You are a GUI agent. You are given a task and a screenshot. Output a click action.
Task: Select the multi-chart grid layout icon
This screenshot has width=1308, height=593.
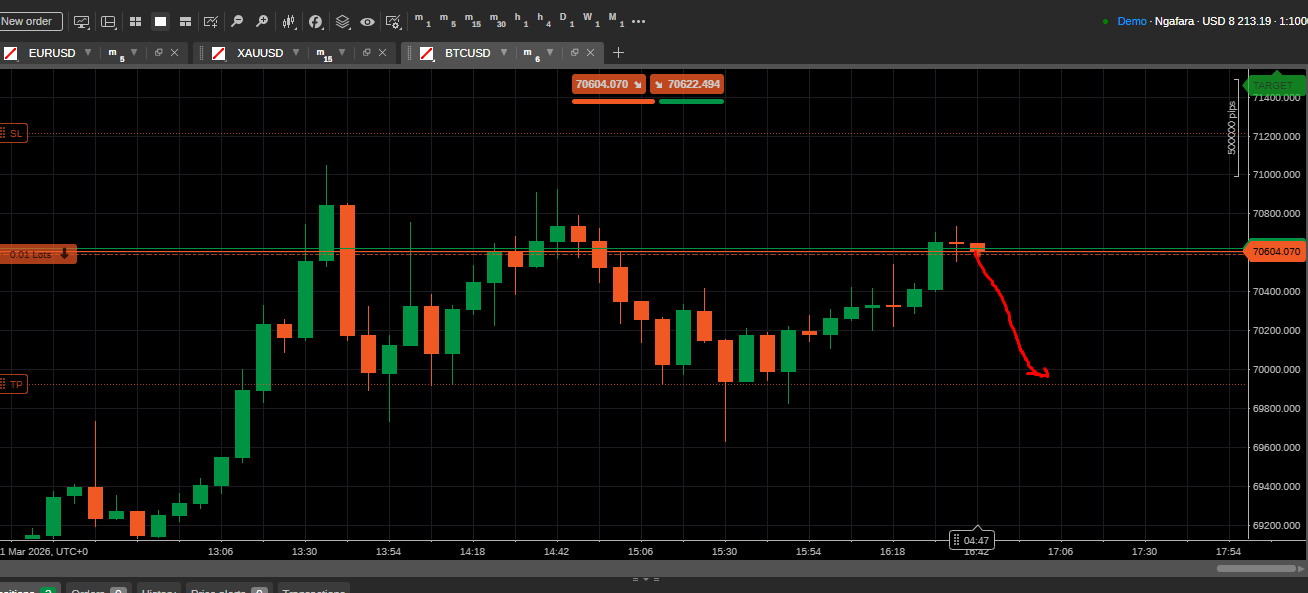(x=135, y=21)
